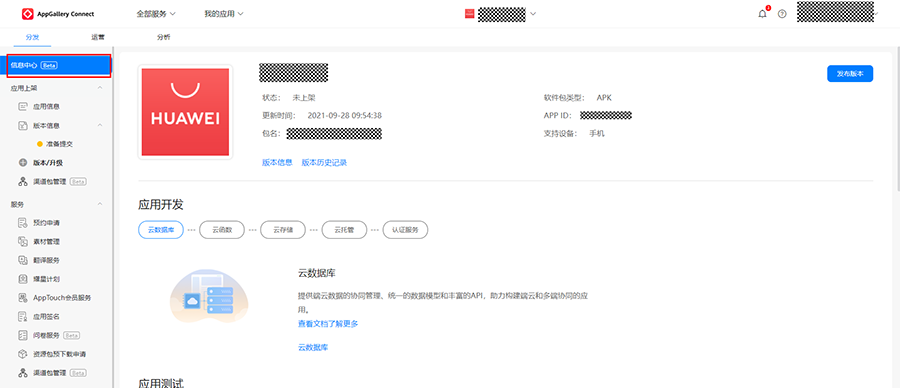This screenshot has width=900, height=388.
Task: Click the 手机 supported device value
Action: (597, 134)
